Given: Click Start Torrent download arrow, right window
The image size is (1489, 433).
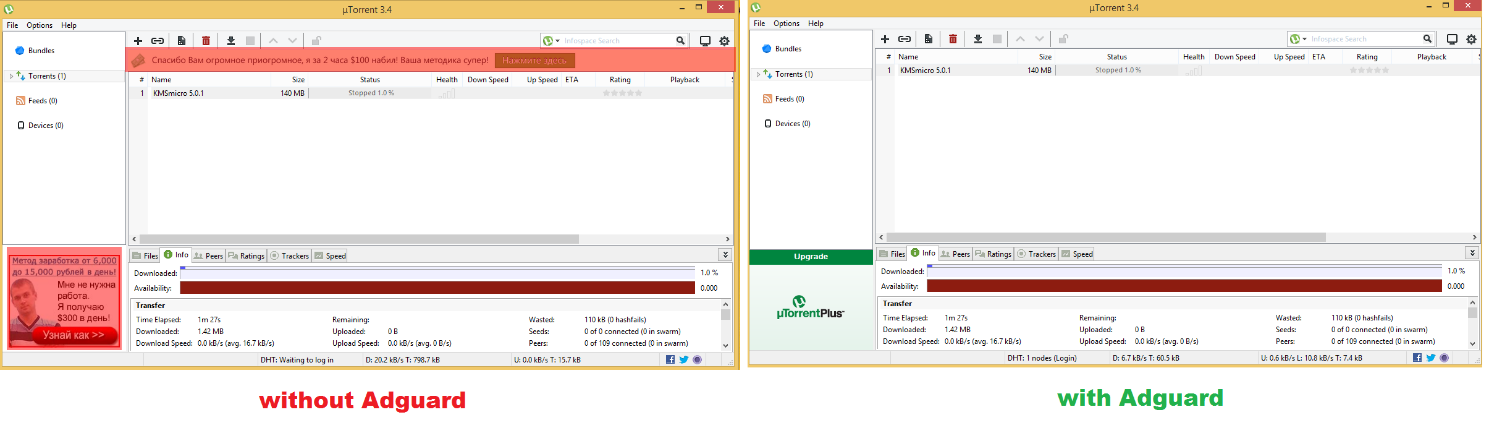Looking at the screenshot, I should point(978,39).
